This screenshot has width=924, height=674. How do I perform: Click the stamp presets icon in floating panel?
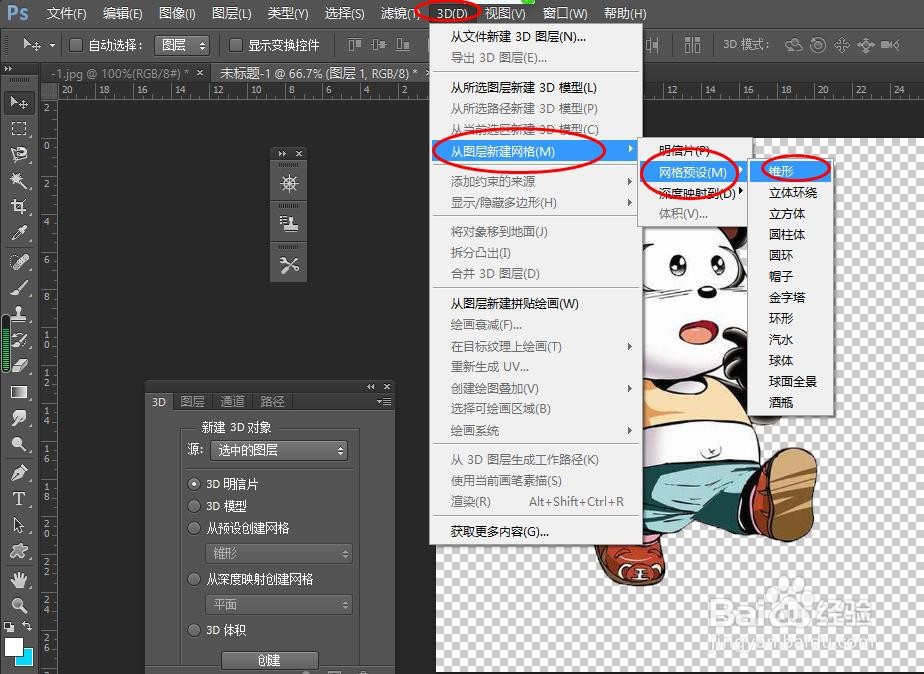[x=289, y=223]
